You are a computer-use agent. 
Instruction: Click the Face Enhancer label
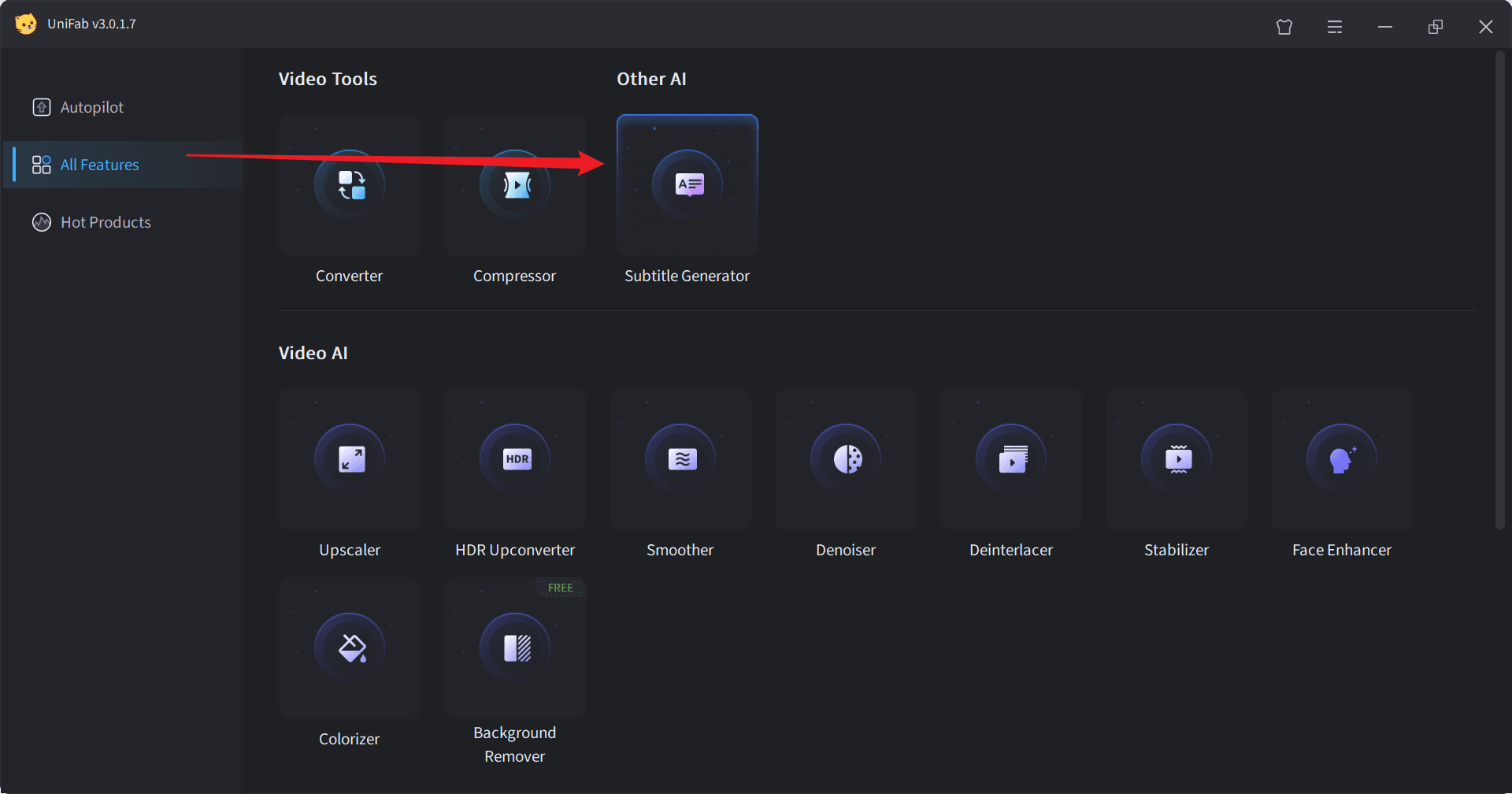pos(1342,550)
